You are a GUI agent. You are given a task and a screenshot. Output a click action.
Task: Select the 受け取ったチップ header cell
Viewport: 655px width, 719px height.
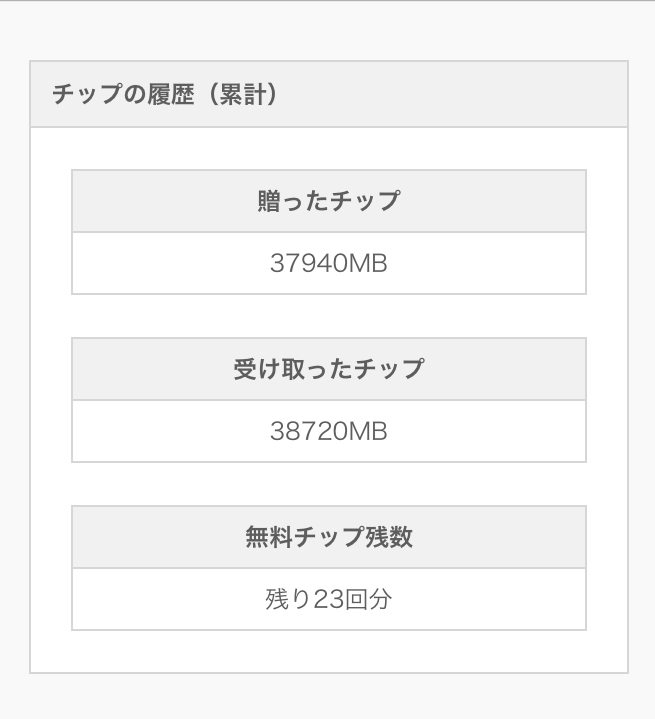(x=328, y=369)
